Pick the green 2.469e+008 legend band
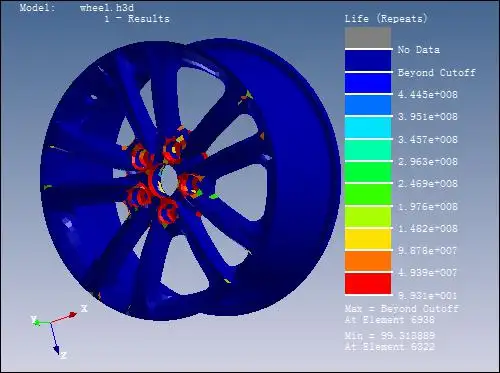Viewport: 500px width, 373px height. [368, 172]
